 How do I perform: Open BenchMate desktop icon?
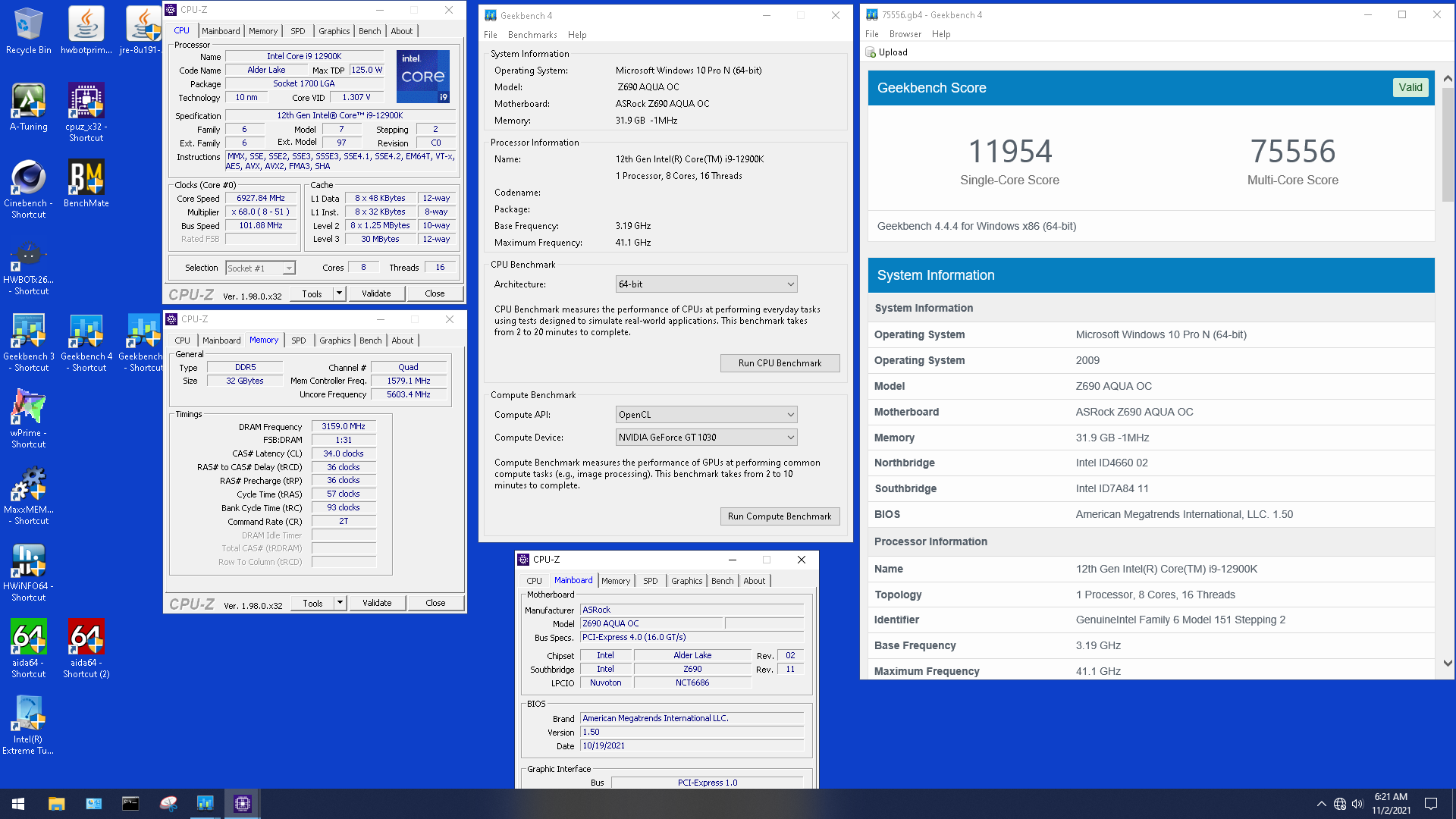(86, 184)
